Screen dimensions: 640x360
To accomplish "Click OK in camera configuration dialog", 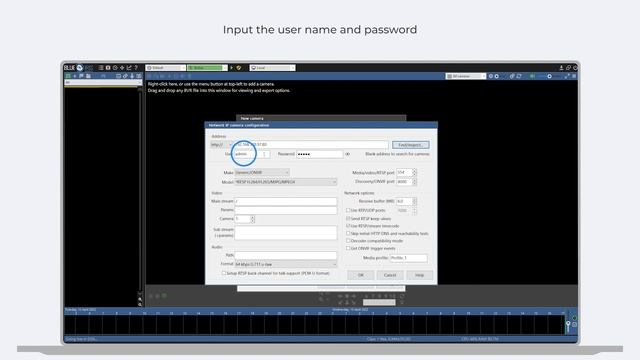I will pos(360,275).
